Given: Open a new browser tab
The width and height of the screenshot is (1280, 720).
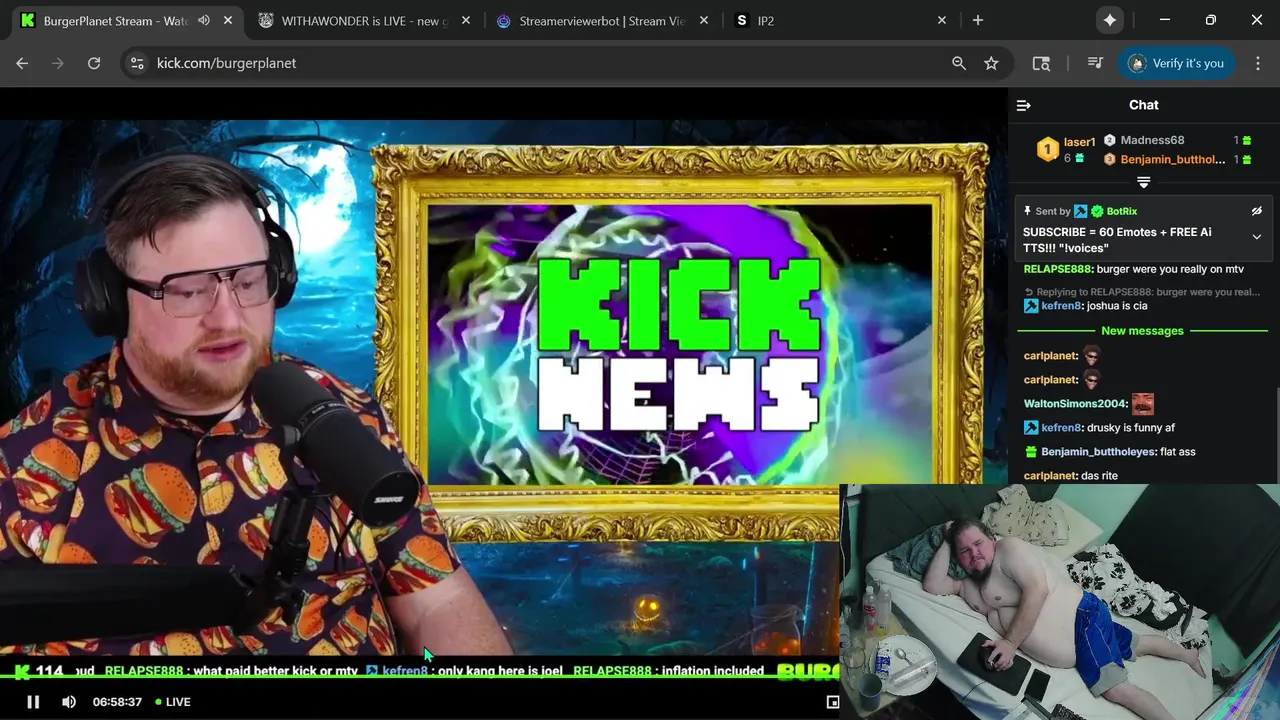Looking at the screenshot, I should coord(978,21).
